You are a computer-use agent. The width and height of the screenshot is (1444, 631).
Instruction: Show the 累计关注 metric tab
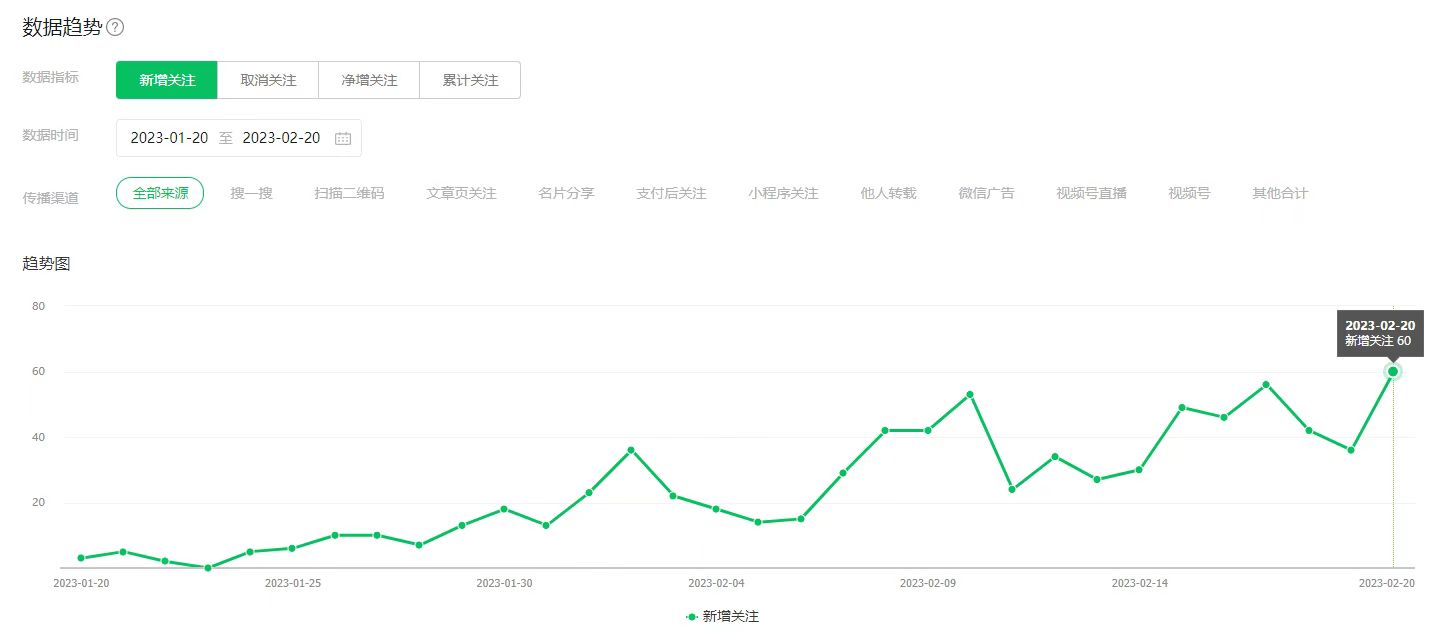coord(470,80)
